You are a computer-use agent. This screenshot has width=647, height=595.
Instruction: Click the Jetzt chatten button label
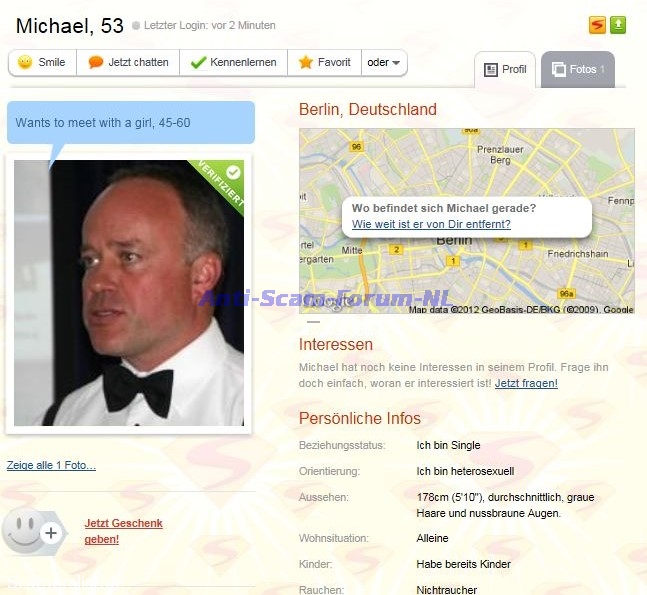[x=138, y=62]
